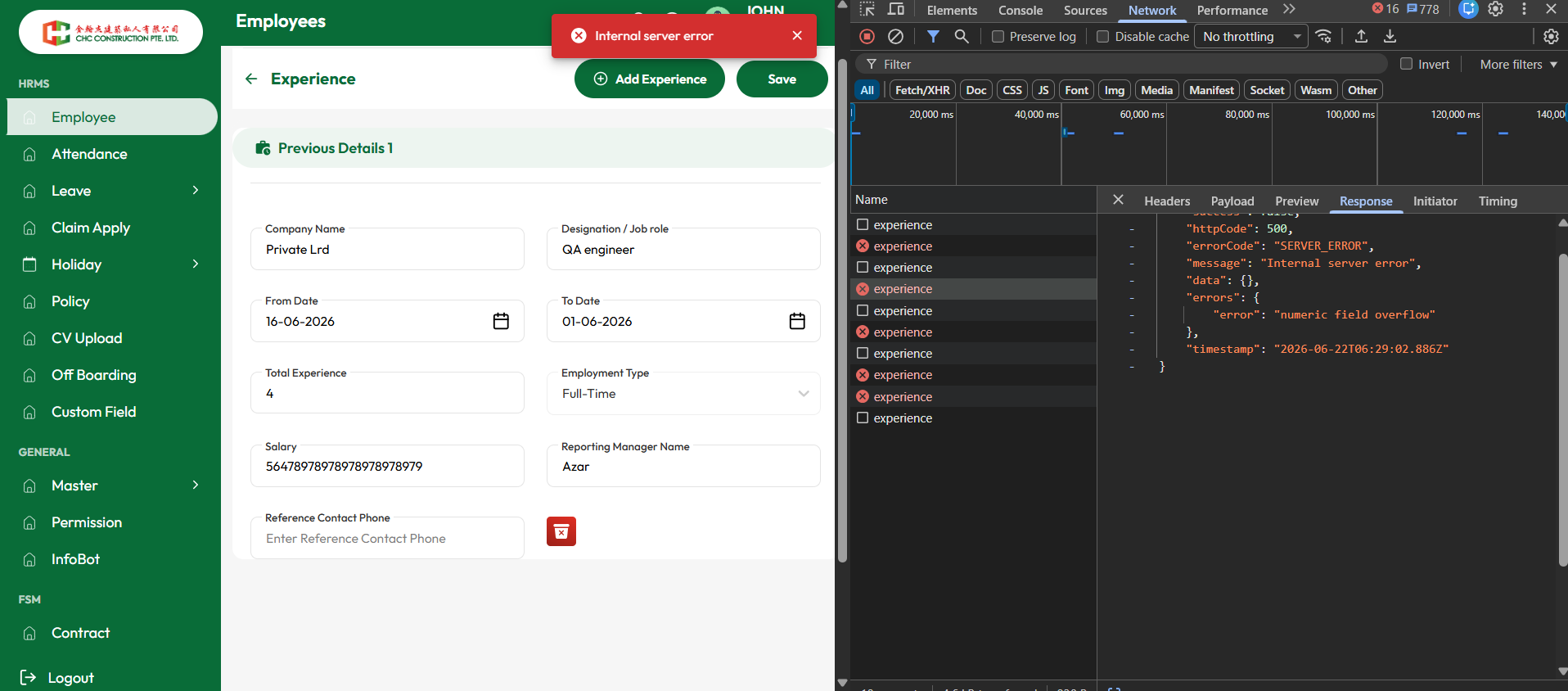Click the Add Experience button
This screenshot has width=1568, height=691.
click(650, 79)
